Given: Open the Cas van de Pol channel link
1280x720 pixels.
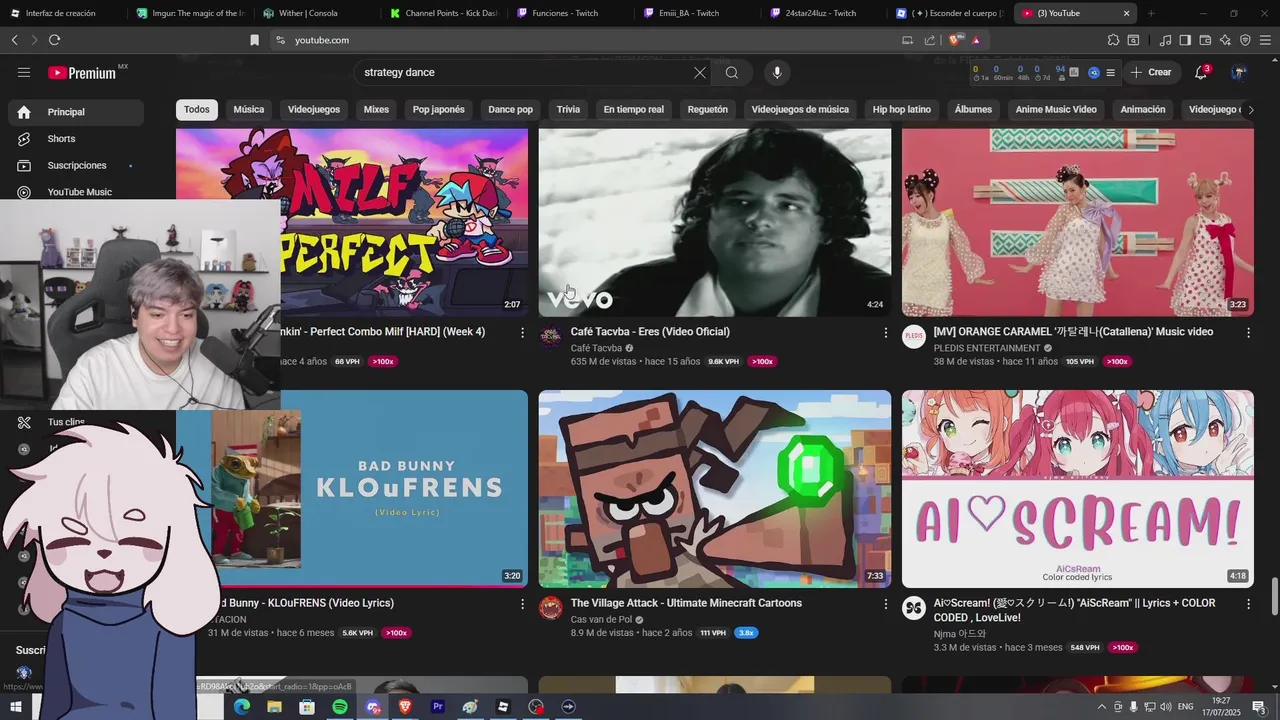Looking at the screenshot, I should [601, 619].
